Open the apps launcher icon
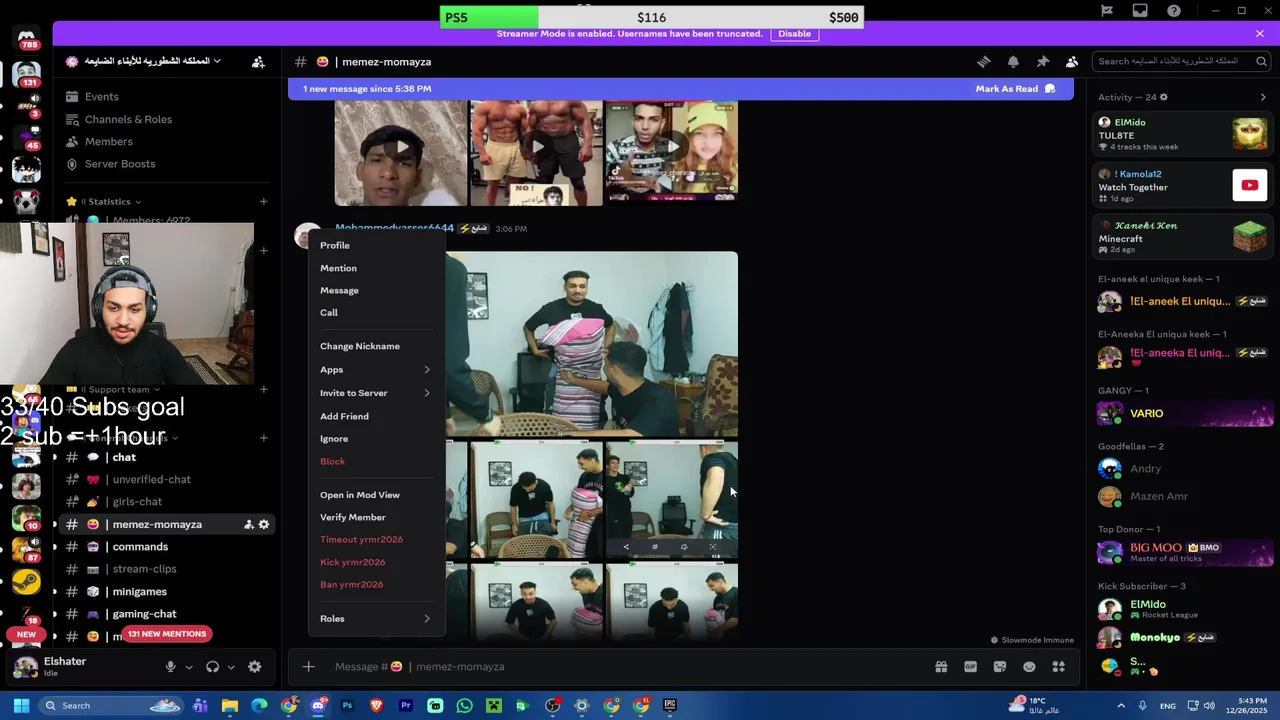The height and width of the screenshot is (720, 1280). tap(1059, 667)
